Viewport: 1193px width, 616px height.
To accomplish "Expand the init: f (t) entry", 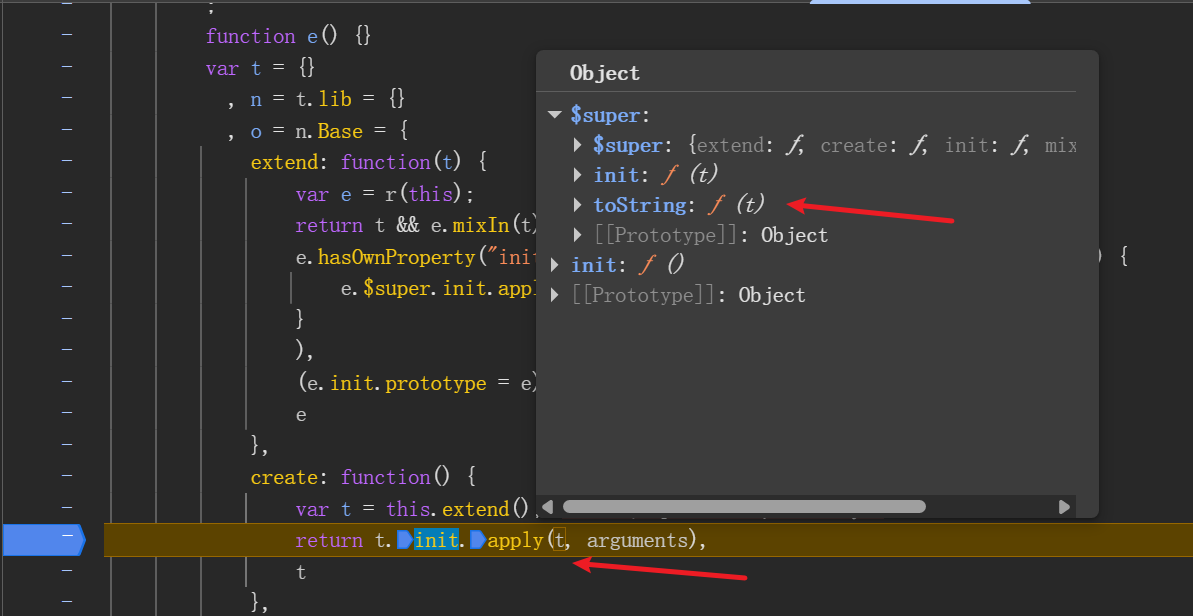I will coord(578,175).
